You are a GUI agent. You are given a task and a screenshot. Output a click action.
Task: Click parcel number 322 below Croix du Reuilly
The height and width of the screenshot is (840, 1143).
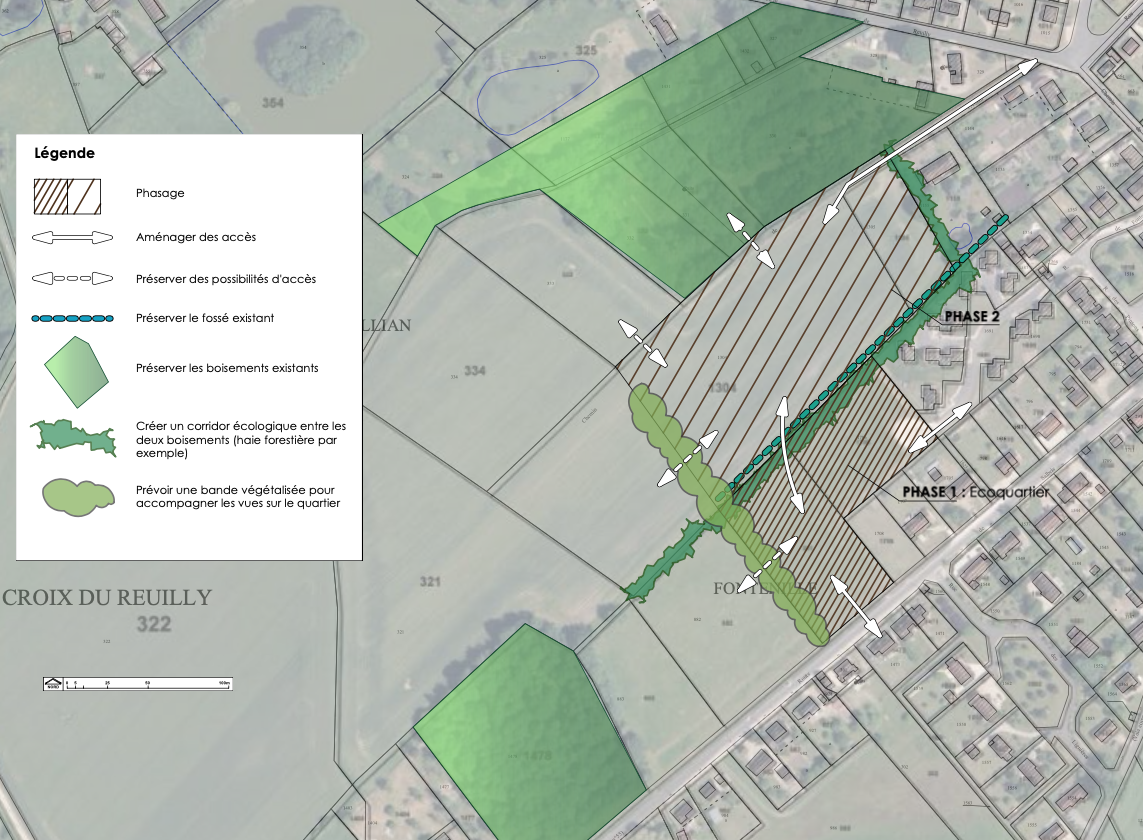coord(154,625)
